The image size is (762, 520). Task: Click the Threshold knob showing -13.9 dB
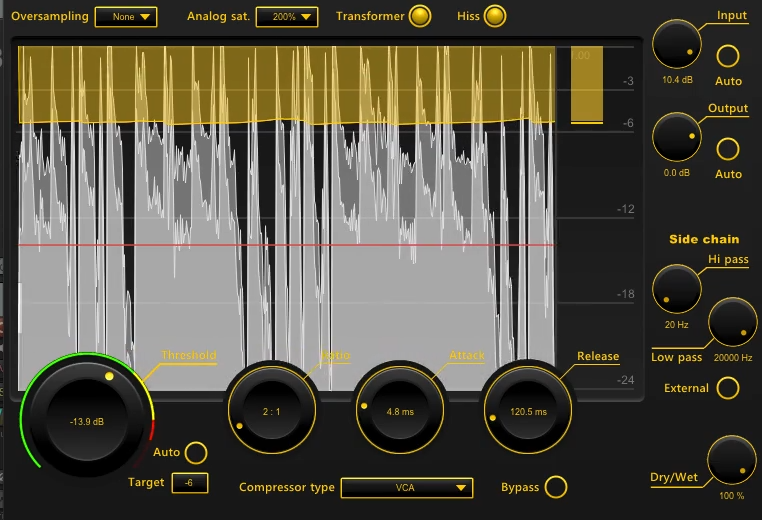pyautogui.click(x=87, y=421)
